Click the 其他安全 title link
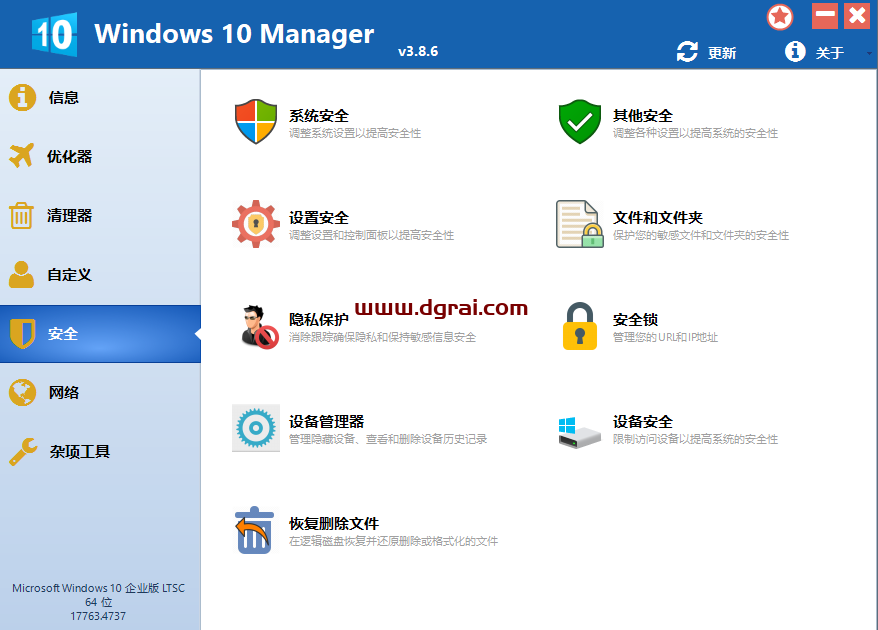878x630 pixels. [643, 116]
